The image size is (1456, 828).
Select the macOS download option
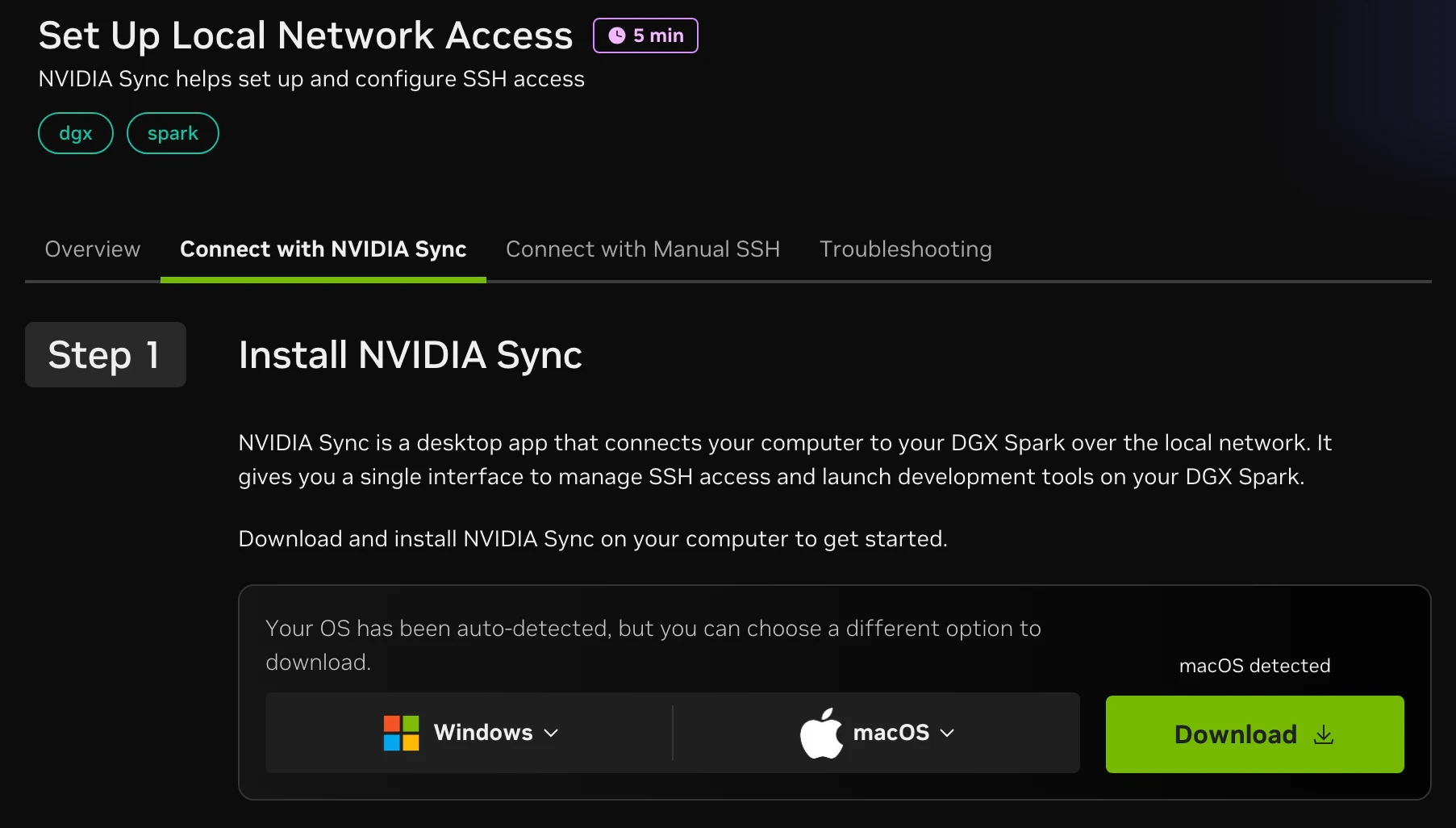click(x=877, y=733)
